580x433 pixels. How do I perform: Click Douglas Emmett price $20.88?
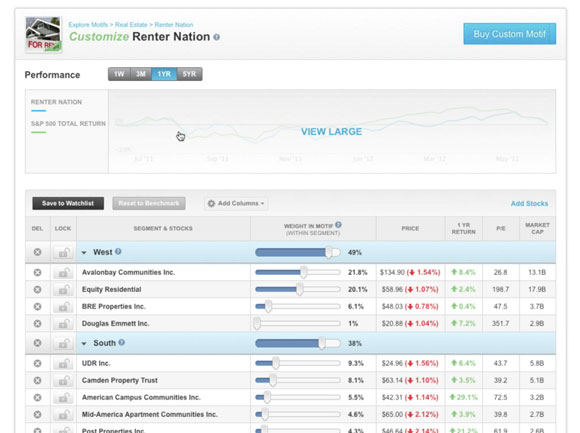click(392, 324)
